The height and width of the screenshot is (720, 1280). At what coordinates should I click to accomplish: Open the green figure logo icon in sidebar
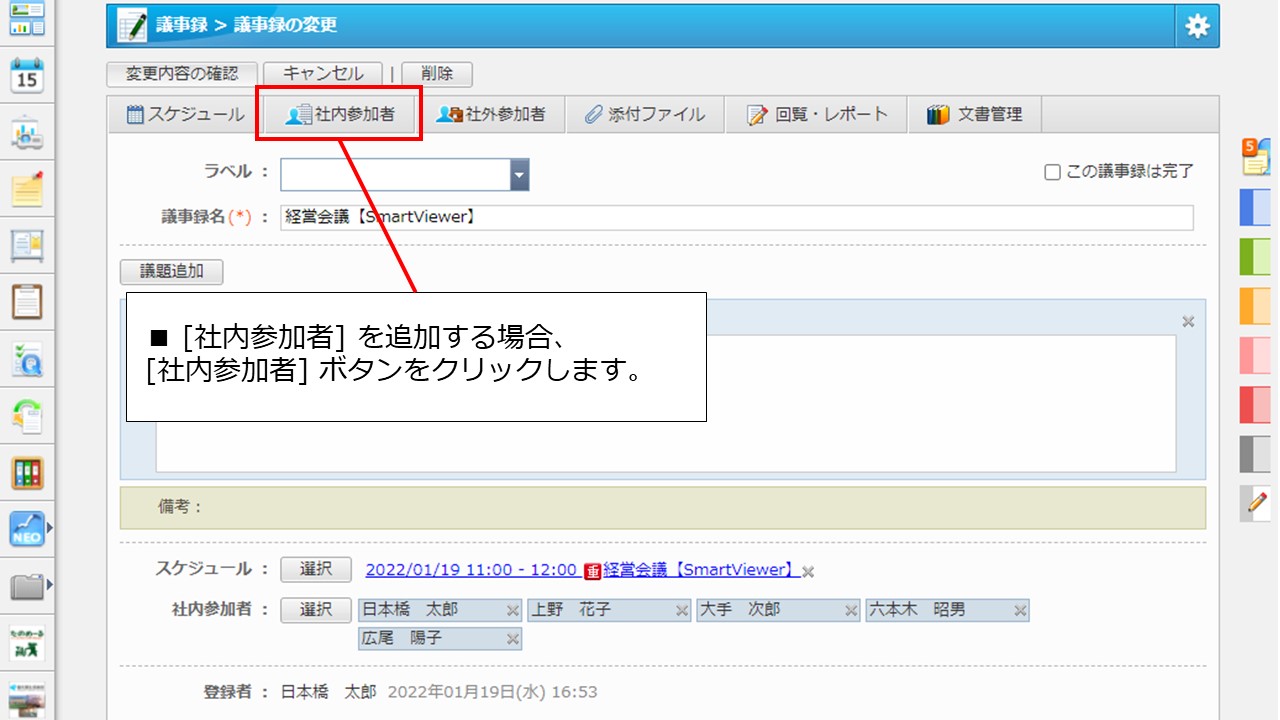click(27, 643)
